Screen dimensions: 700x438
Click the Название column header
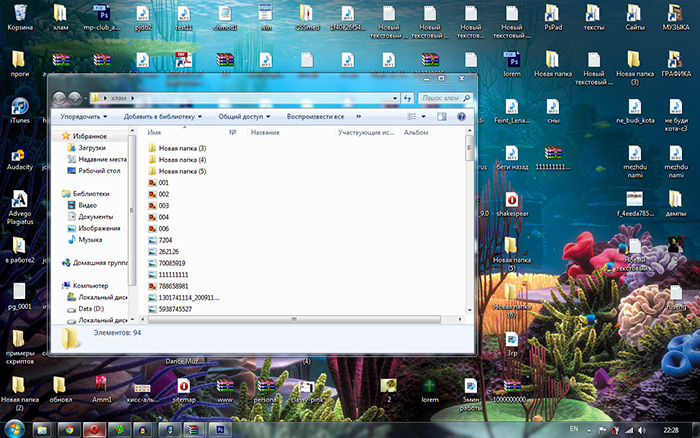tap(265, 132)
